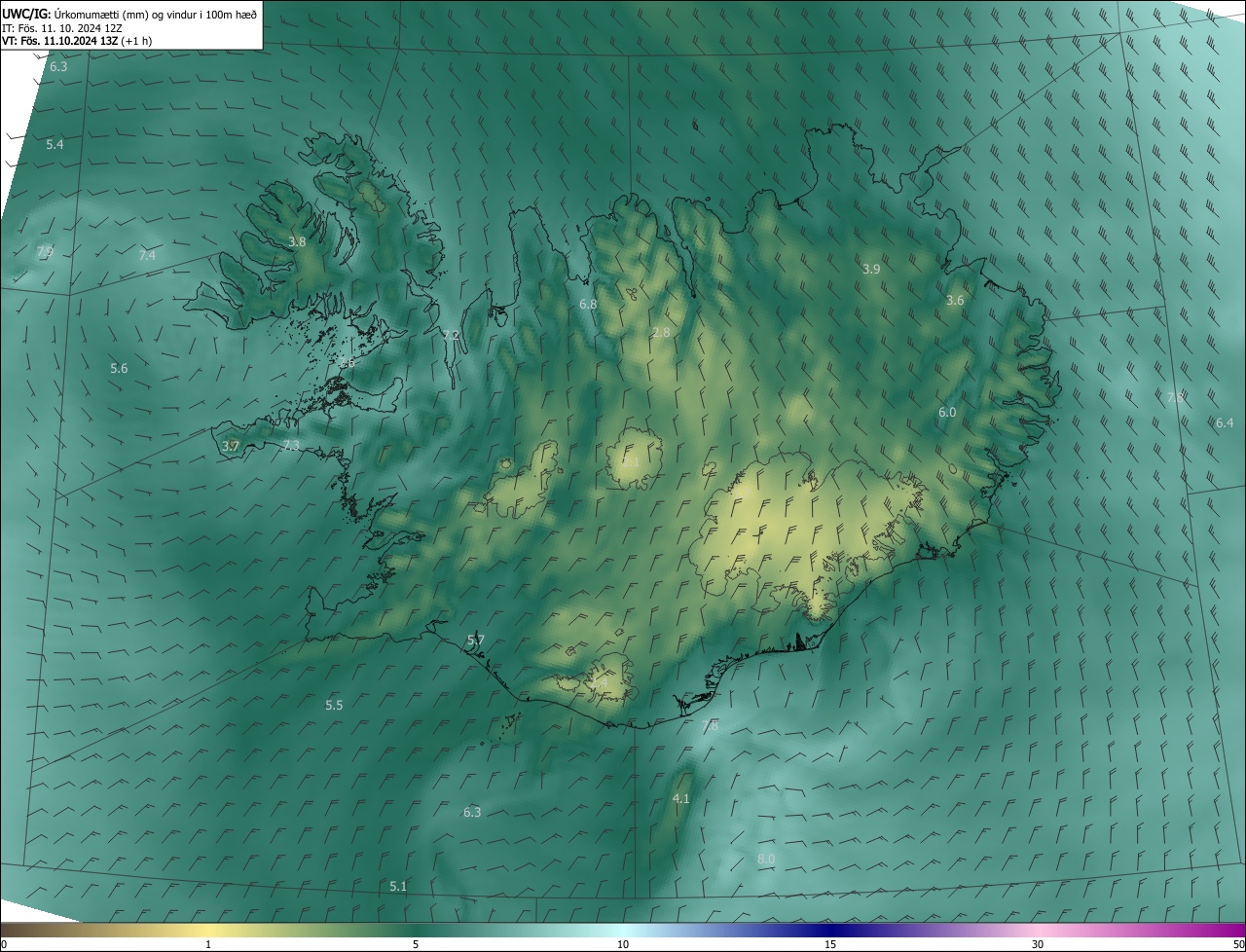Click the color scale label 30
1246x952 pixels.
coord(1038,944)
